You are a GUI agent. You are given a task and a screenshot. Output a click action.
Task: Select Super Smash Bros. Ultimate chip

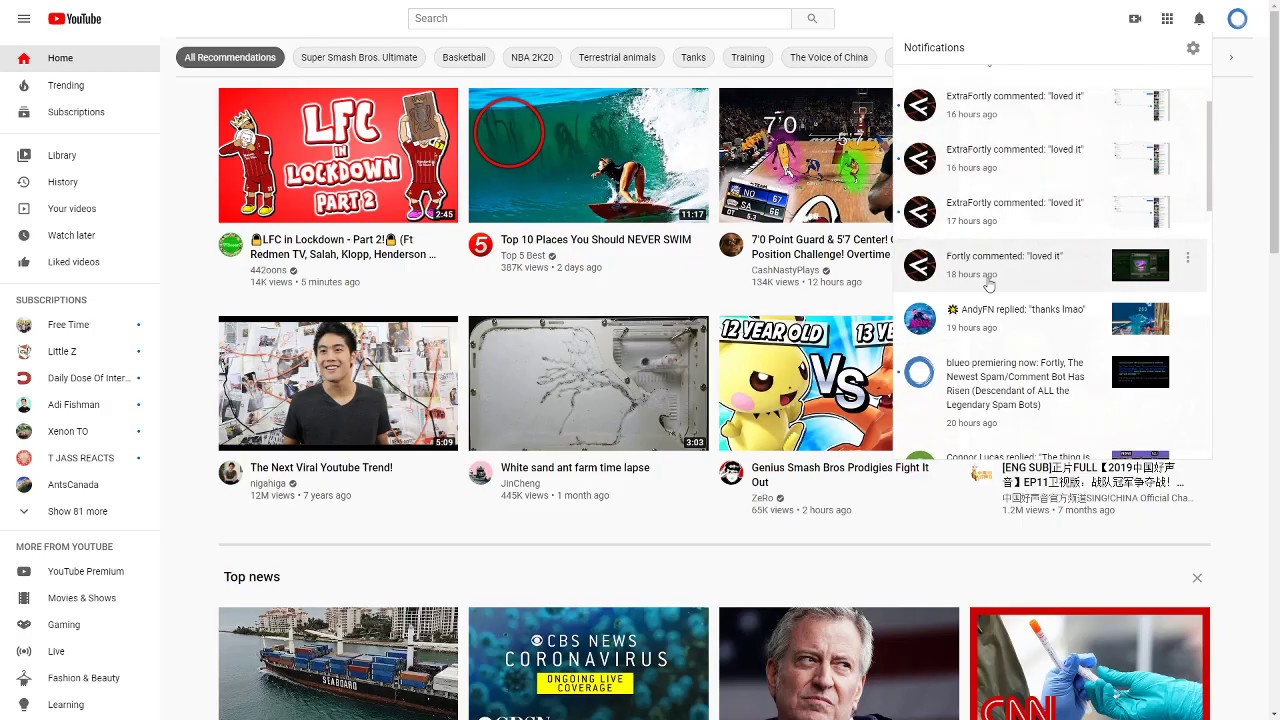point(359,58)
